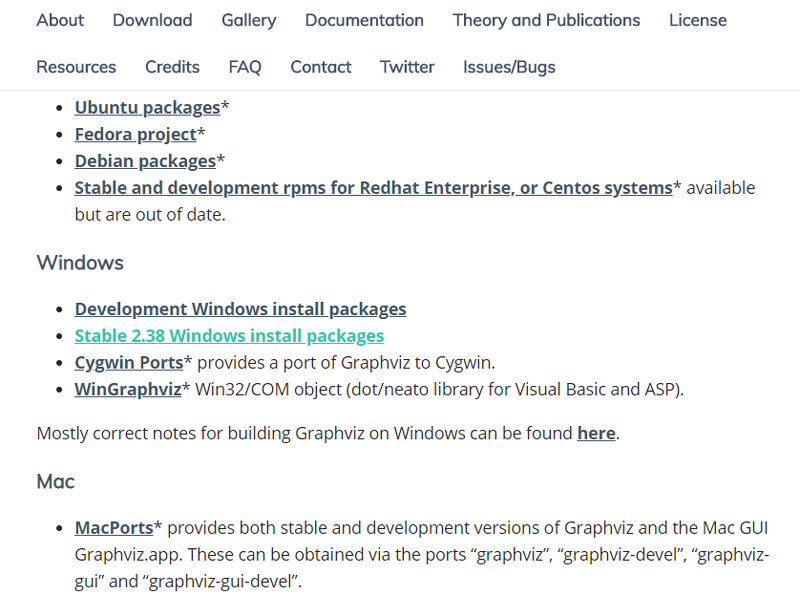800x595 pixels.
Task: Click 'provides a port of Graphviz to Cygwin.'
Action: [x=346, y=363]
